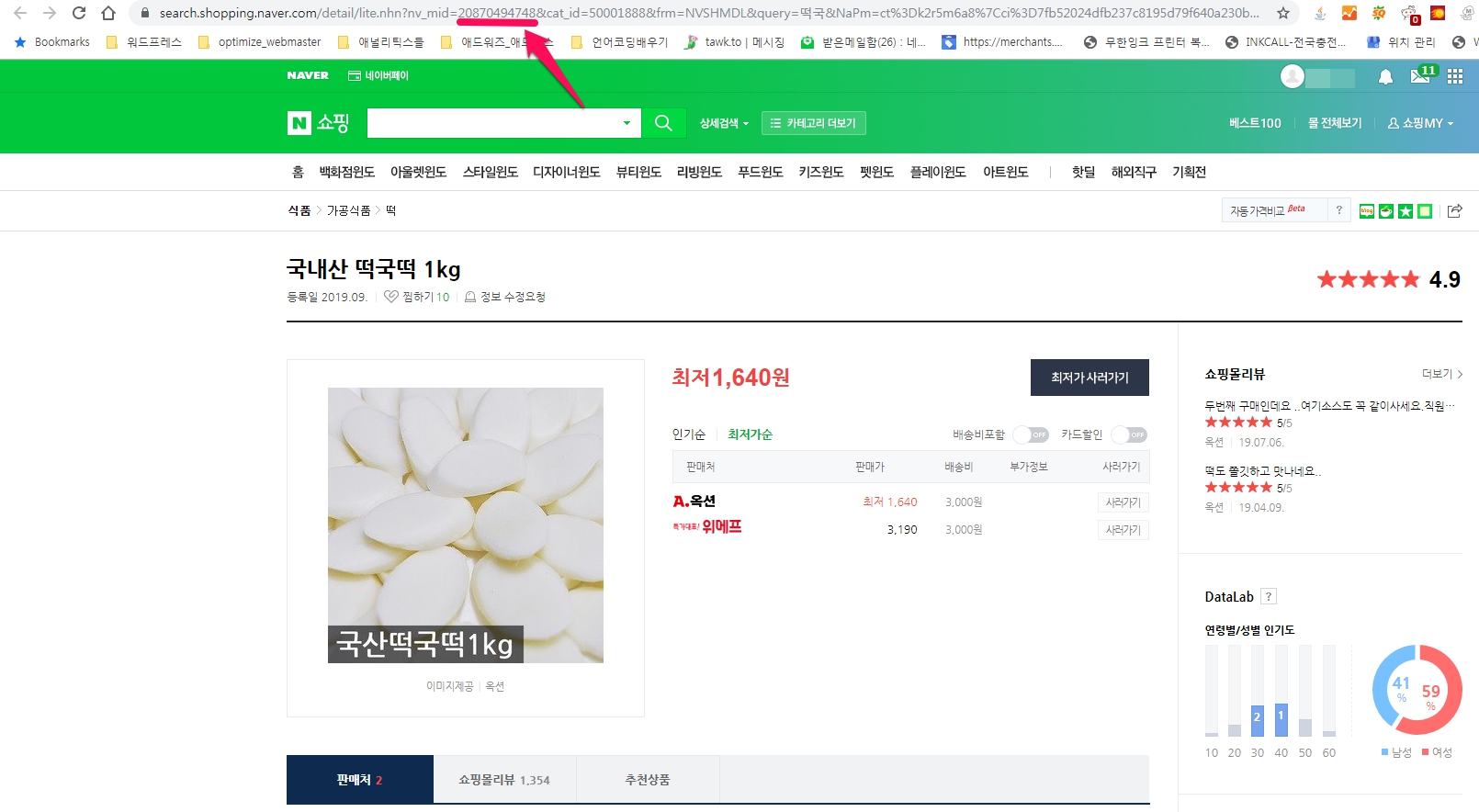Open the 추천상품 tab
This screenshot has height=812, width=1479.
tap(648, 780)
